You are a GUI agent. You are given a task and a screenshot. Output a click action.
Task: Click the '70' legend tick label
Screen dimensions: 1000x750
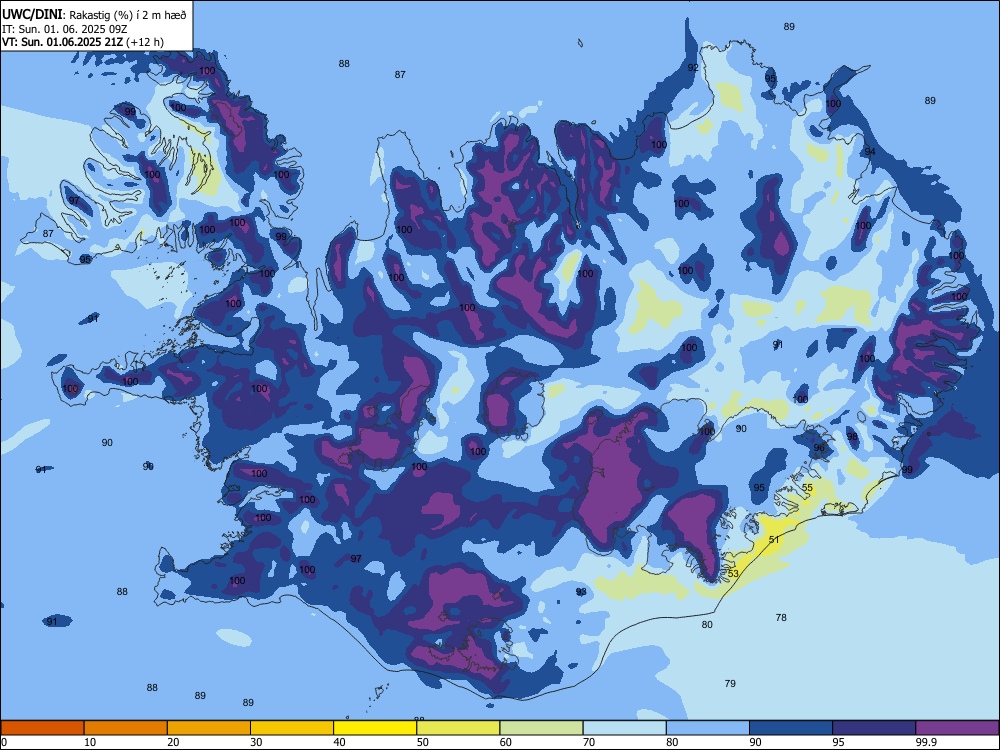(x=589, y=742)
